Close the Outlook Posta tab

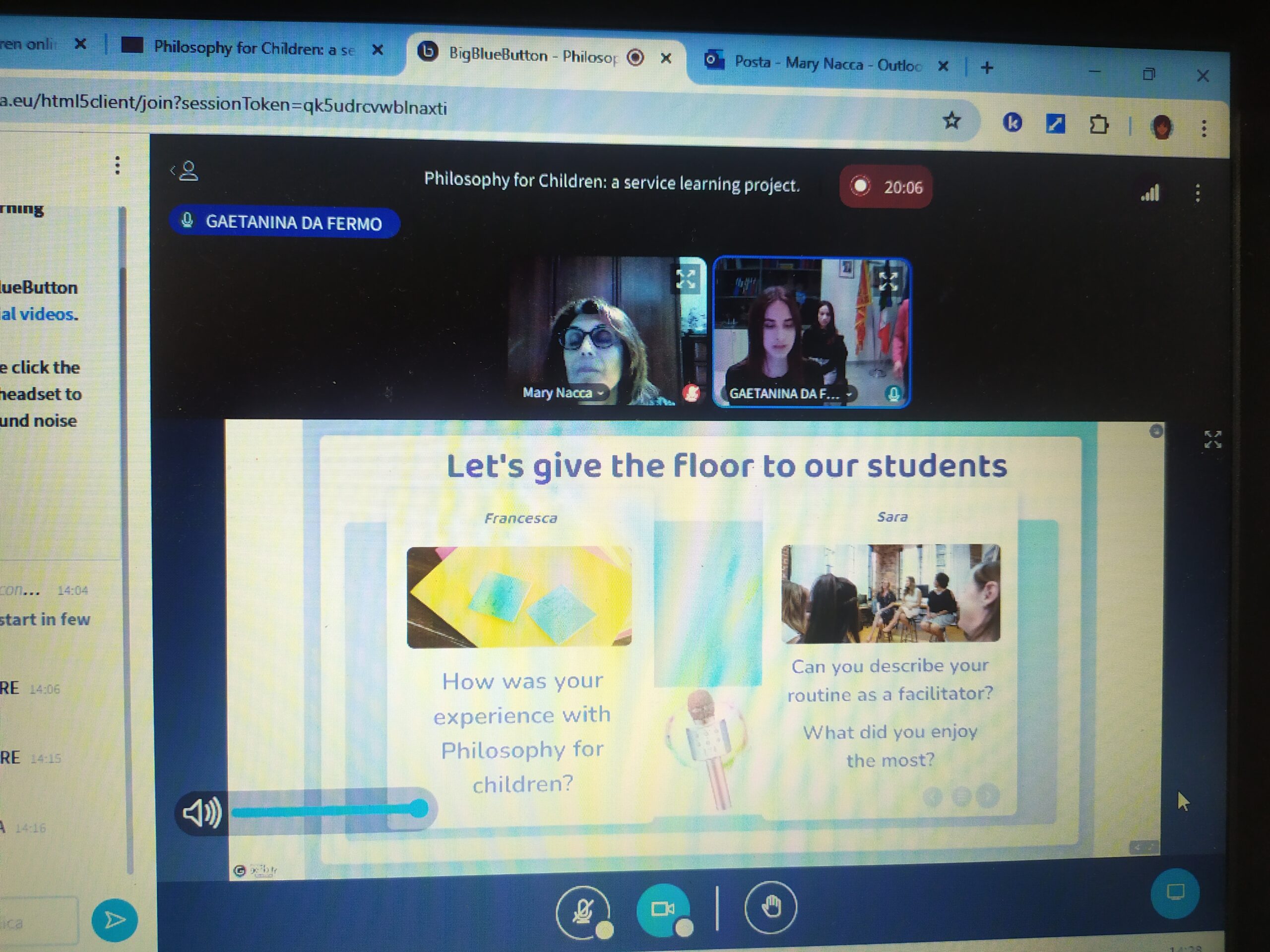pyautogui.click(x=943, y=66)
